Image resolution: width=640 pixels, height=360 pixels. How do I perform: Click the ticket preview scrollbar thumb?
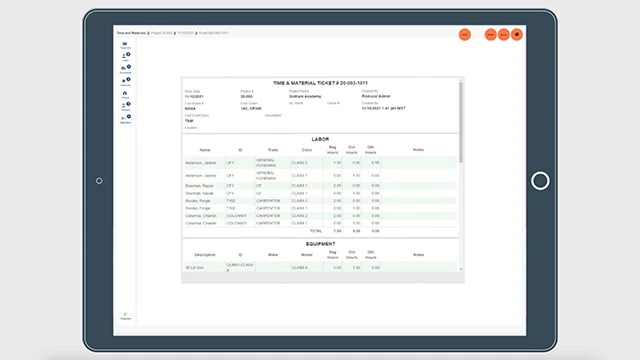461,122
